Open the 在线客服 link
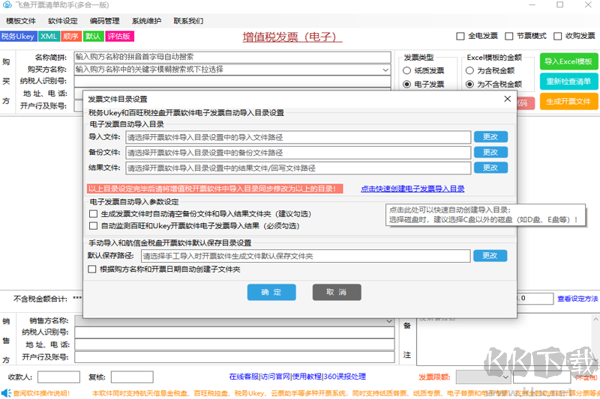This screenshot has height=399, width=600. [244, 377]
